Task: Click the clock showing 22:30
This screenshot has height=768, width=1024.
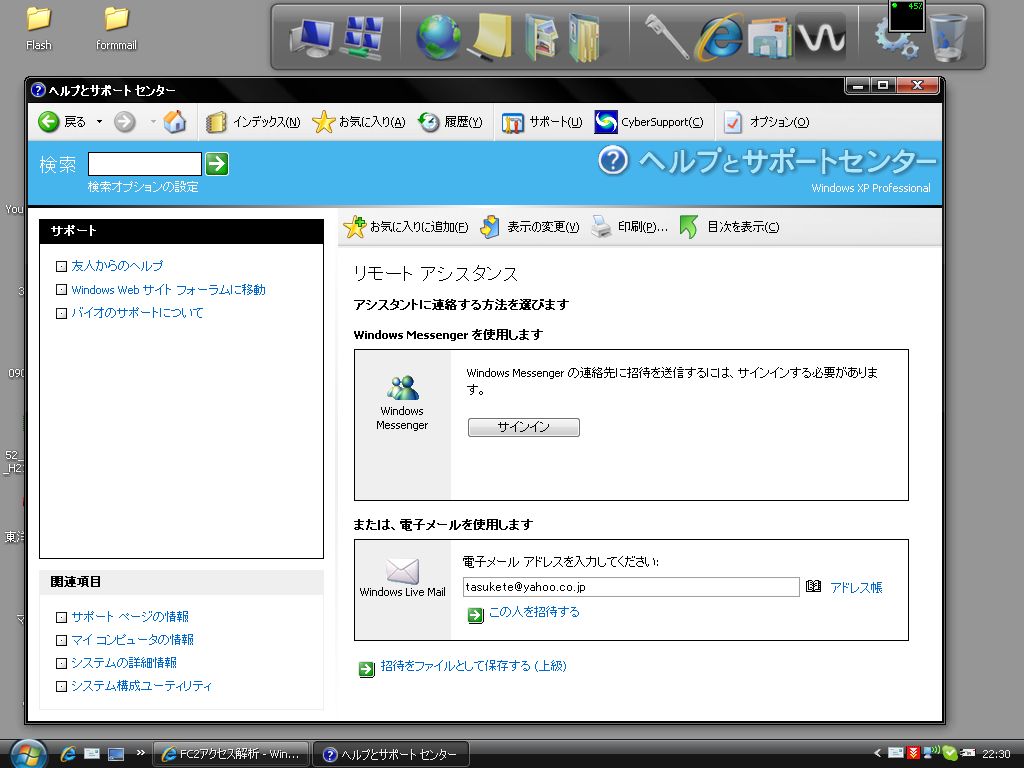Action: click(x=996, y=754)
